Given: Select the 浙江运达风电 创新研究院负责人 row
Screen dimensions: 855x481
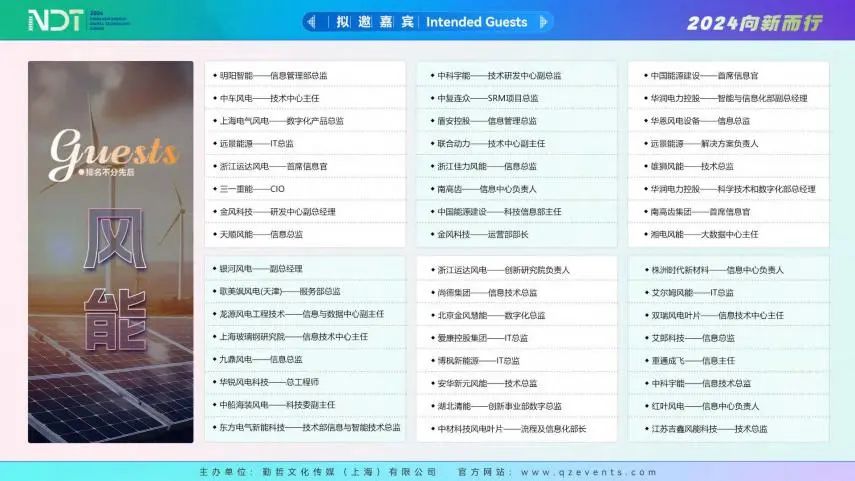Looking at the screenshot, I should (517, 270).
